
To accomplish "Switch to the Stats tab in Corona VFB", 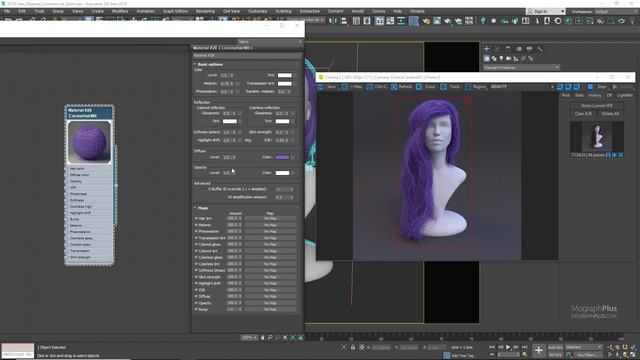I will point(579,95).
